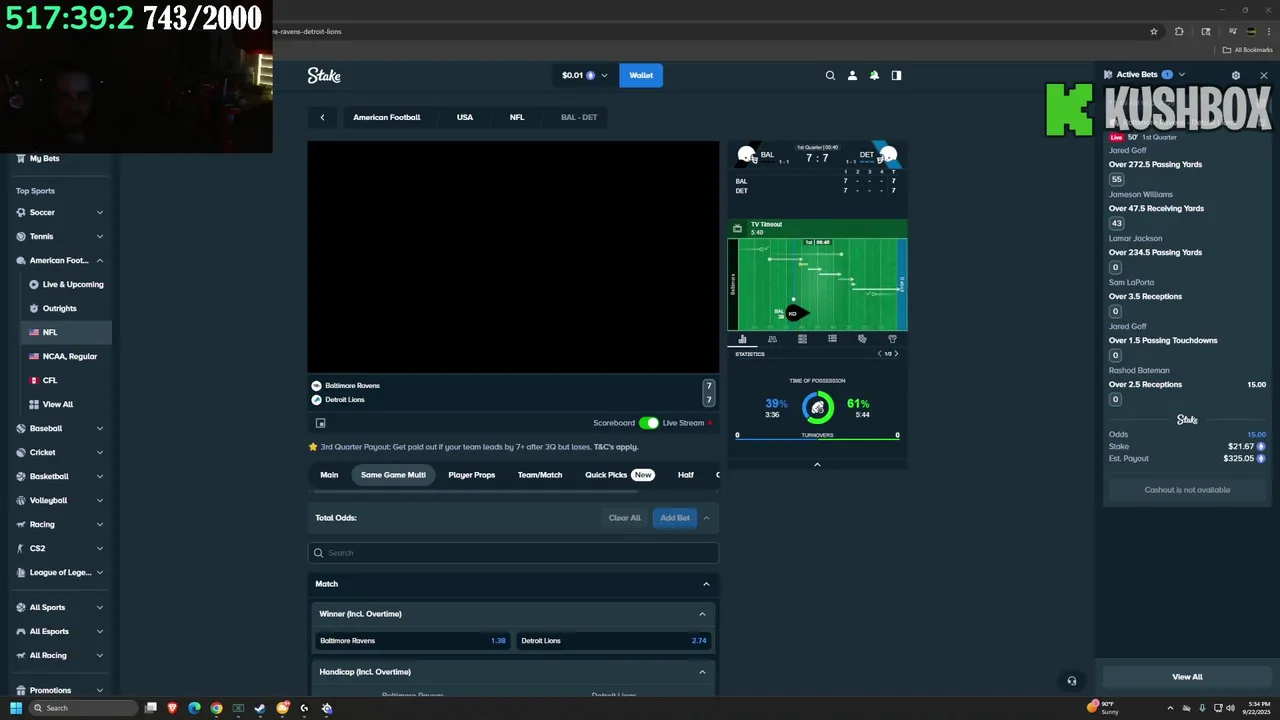
Task: Expand the Cricket sports menu
Action: (x=100, y=452)
